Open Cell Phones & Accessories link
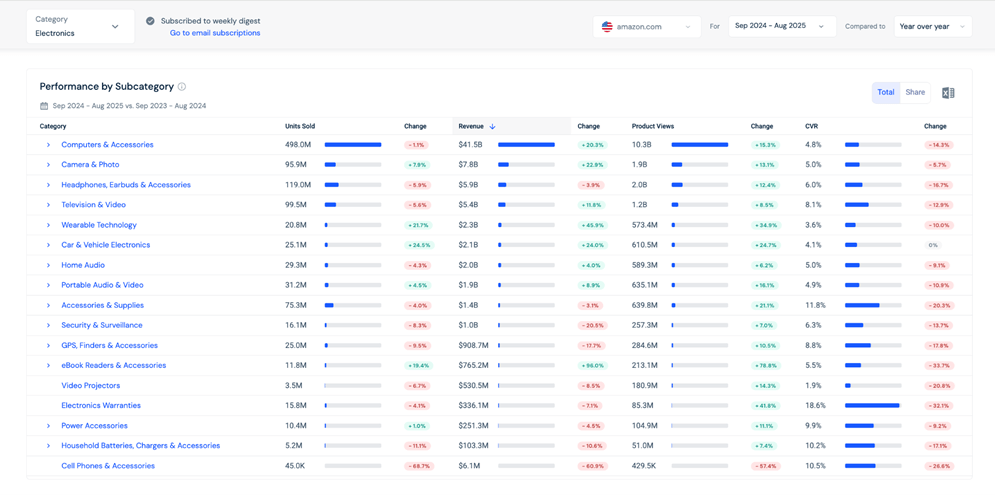The width and height of the screenshot is (995, 495). [108, 466]
